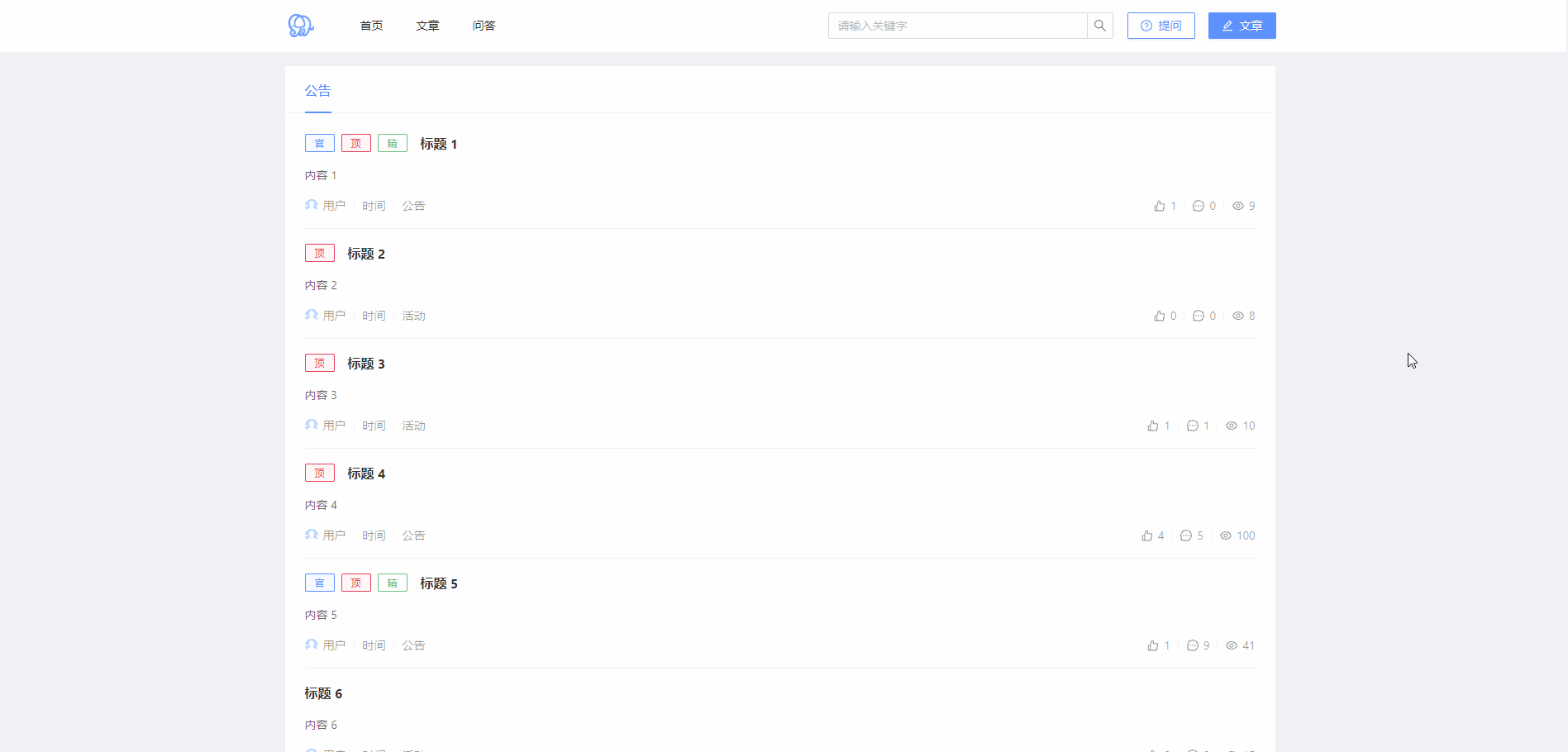Click the view eye icon on 标题 4
Screen dimensions: 1568x752
[x=1226, y=535]
